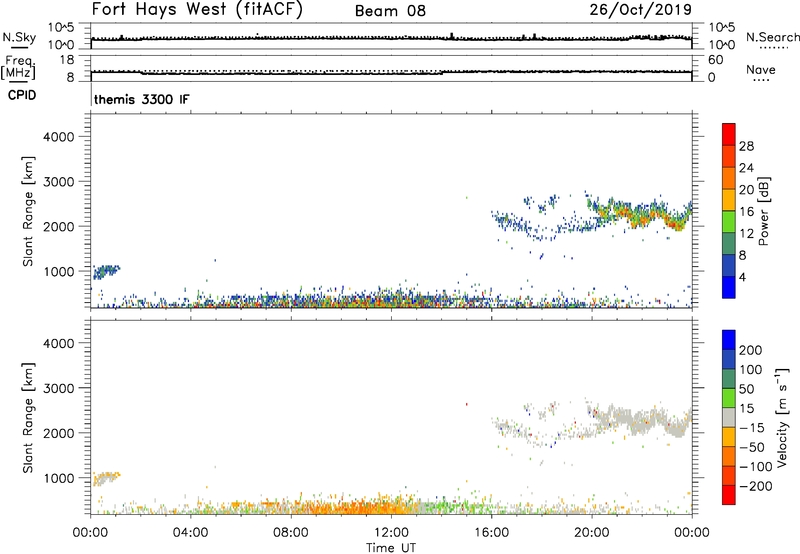Click the 'Slant Range [km]' label of power panel

(28, 211)
